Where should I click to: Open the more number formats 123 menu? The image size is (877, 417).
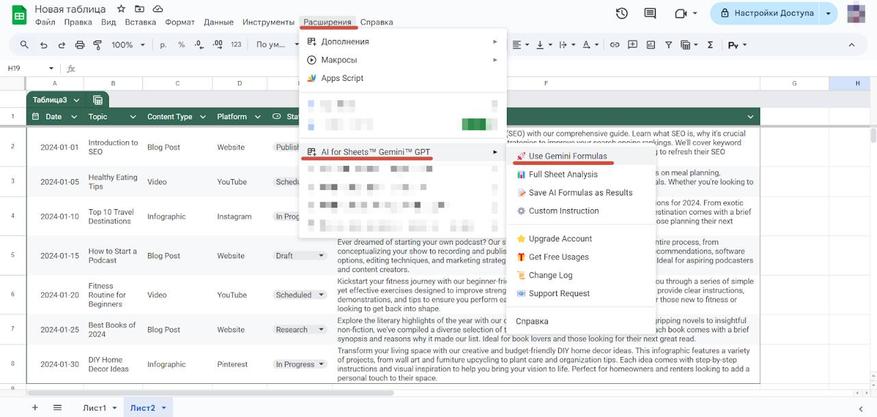(236, 45)
